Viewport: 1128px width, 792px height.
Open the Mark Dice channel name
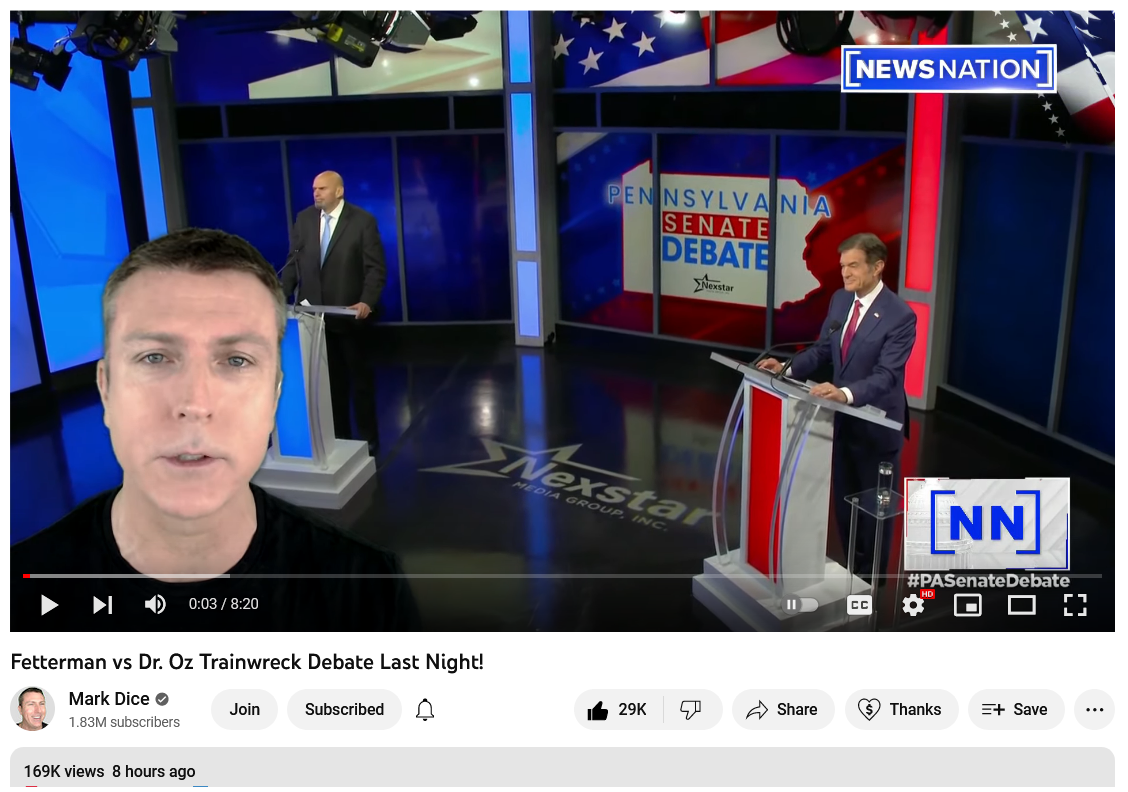click(109, 698)
